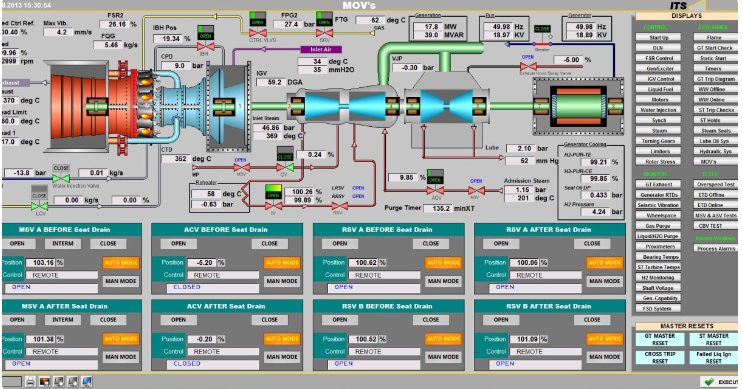Viewport: 742px width, 389px height.
Task: Click the H2 Pressure value 4.24
Action: (595, 212)
